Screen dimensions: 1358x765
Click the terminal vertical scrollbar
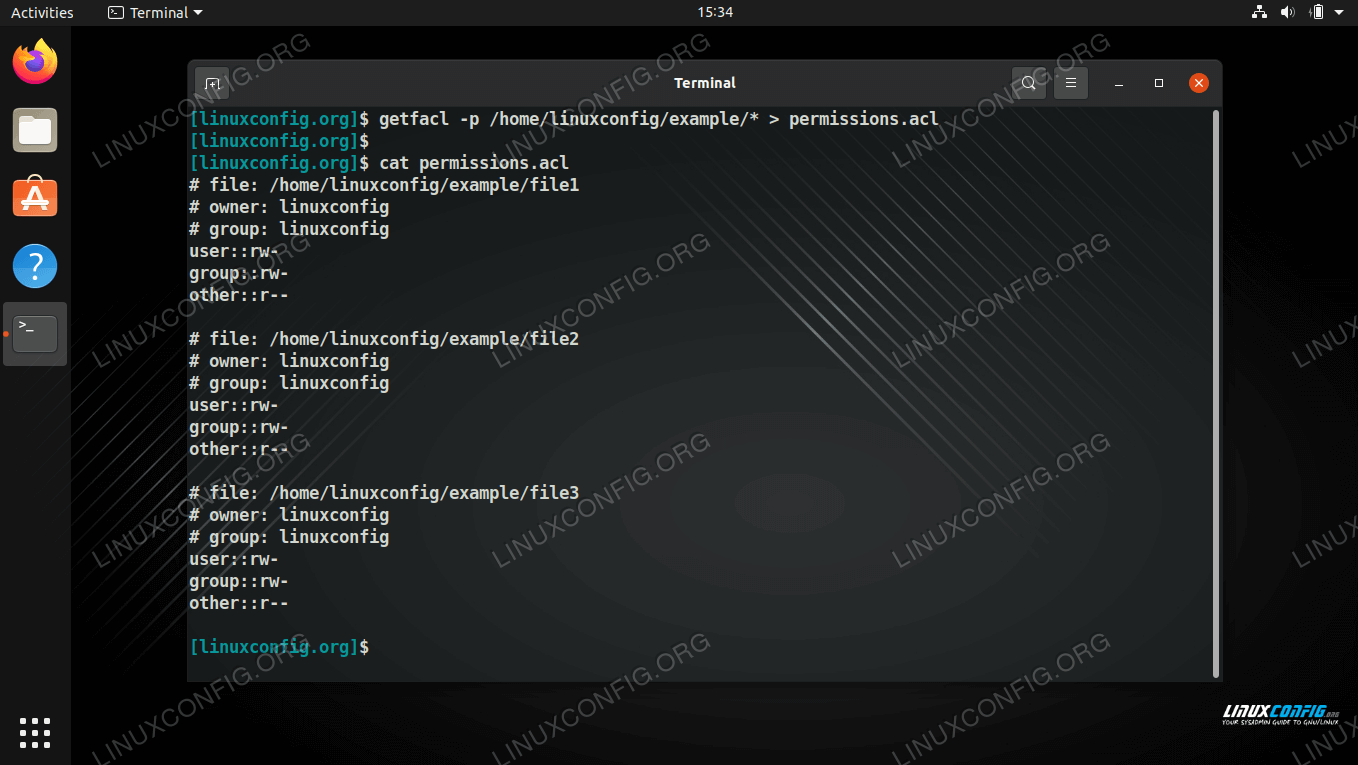(1216, 390)
